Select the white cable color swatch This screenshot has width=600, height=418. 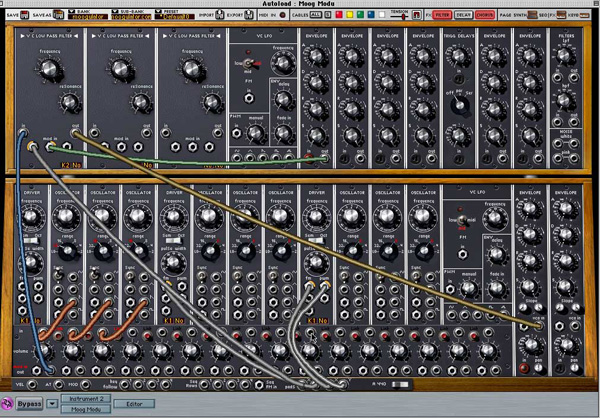click(x=382, y=15)
